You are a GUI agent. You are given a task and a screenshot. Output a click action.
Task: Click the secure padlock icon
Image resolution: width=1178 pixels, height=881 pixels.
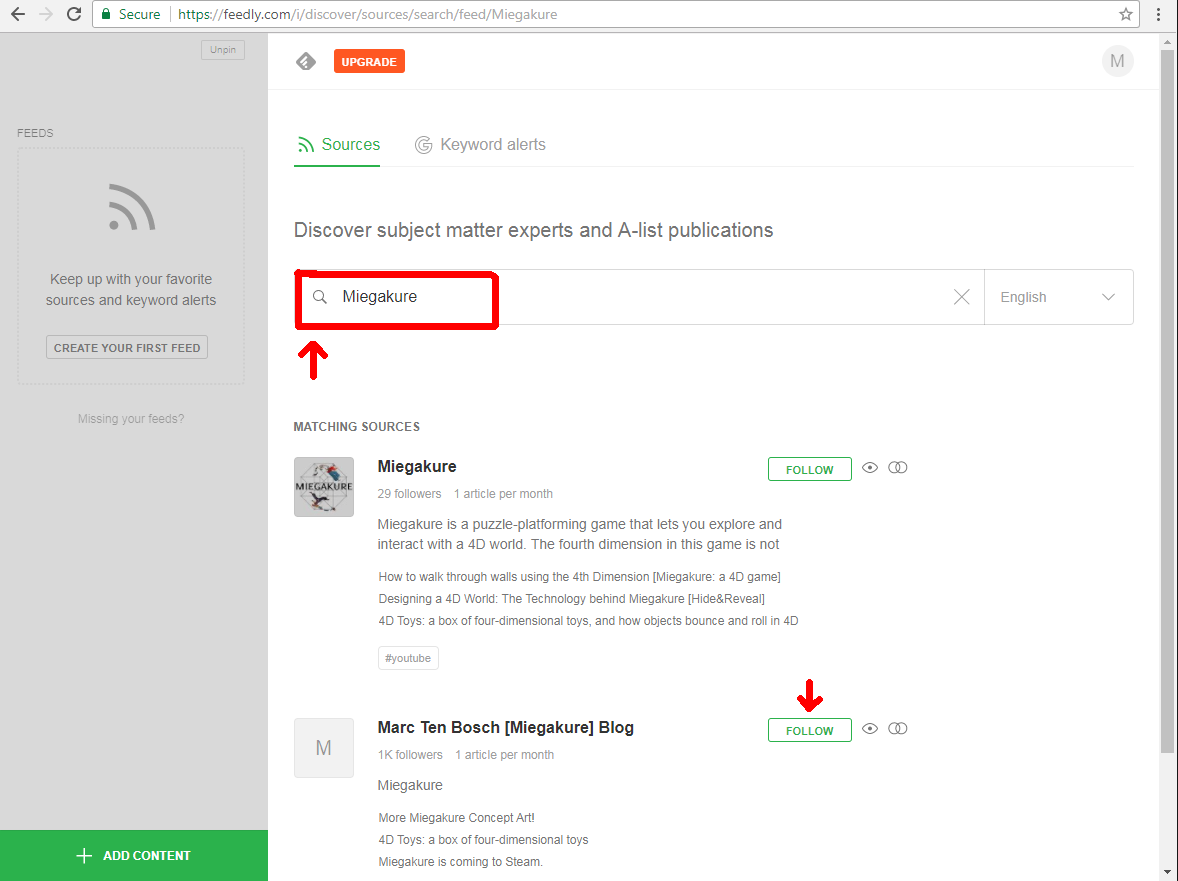(x=106, y=14)
